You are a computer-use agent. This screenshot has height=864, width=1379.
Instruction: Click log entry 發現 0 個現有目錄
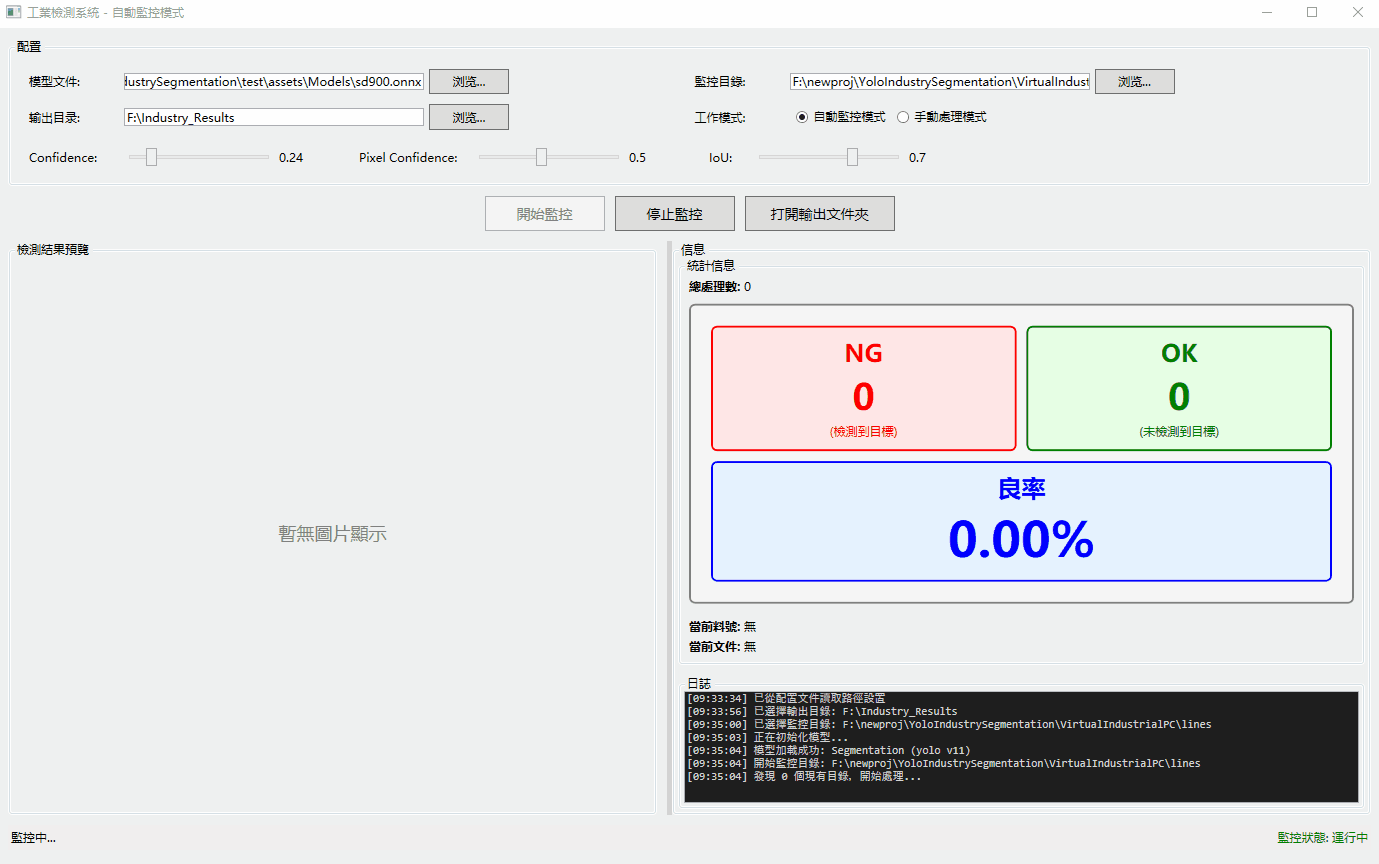(x=805, y=776)
